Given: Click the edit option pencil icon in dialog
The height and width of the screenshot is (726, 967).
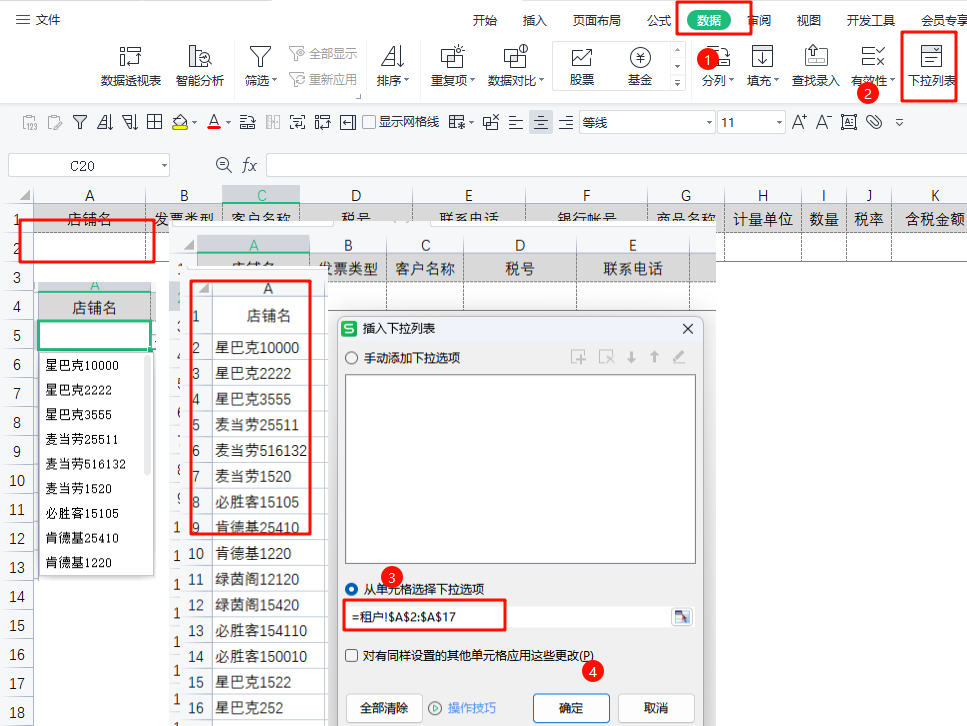Looking at the screenshot, I should (678, 357).
